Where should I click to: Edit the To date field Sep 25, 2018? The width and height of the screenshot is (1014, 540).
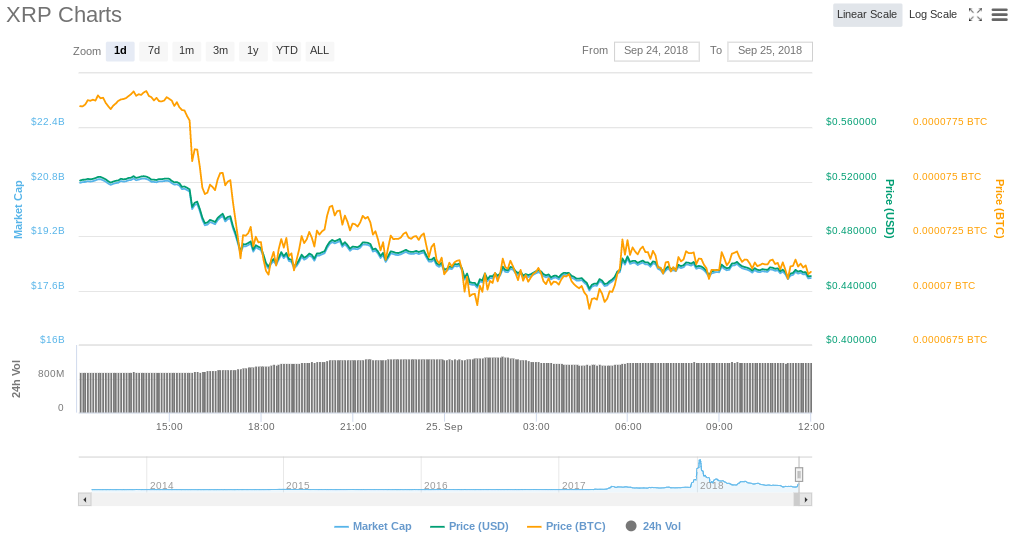tap(770, 51)
